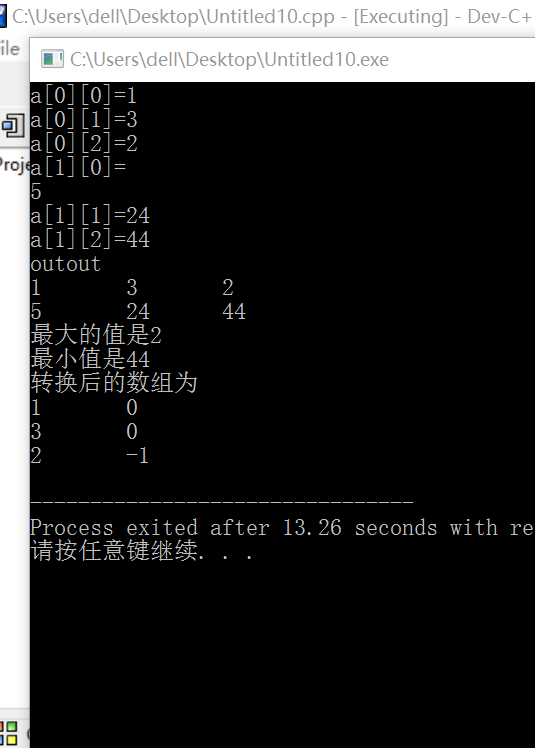
Task: Click the "最大的值是2" output line
Action: tap(96, 334)
